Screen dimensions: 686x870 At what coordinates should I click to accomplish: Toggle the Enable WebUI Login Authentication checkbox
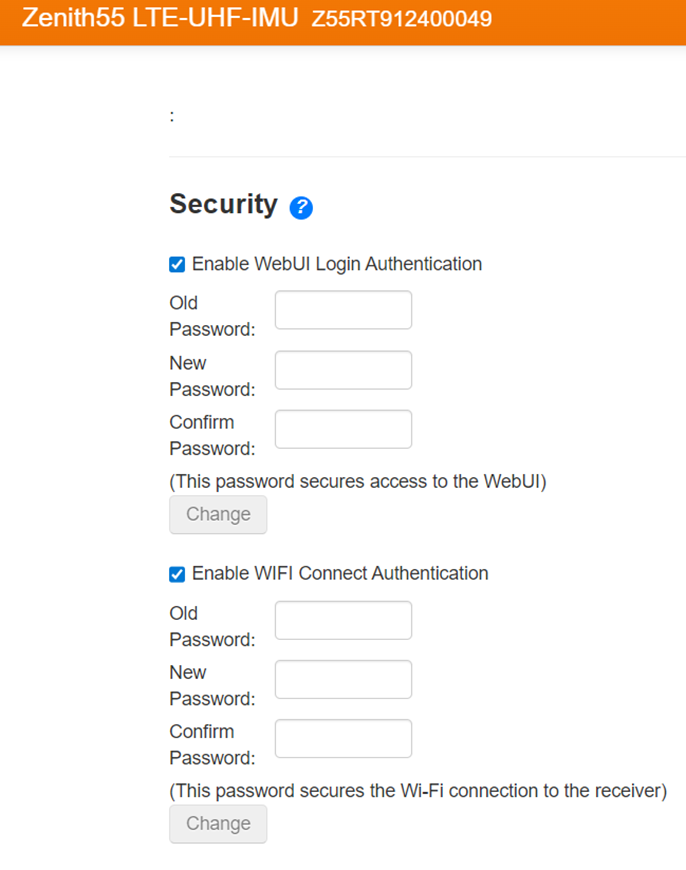click(x=177, y=265)
